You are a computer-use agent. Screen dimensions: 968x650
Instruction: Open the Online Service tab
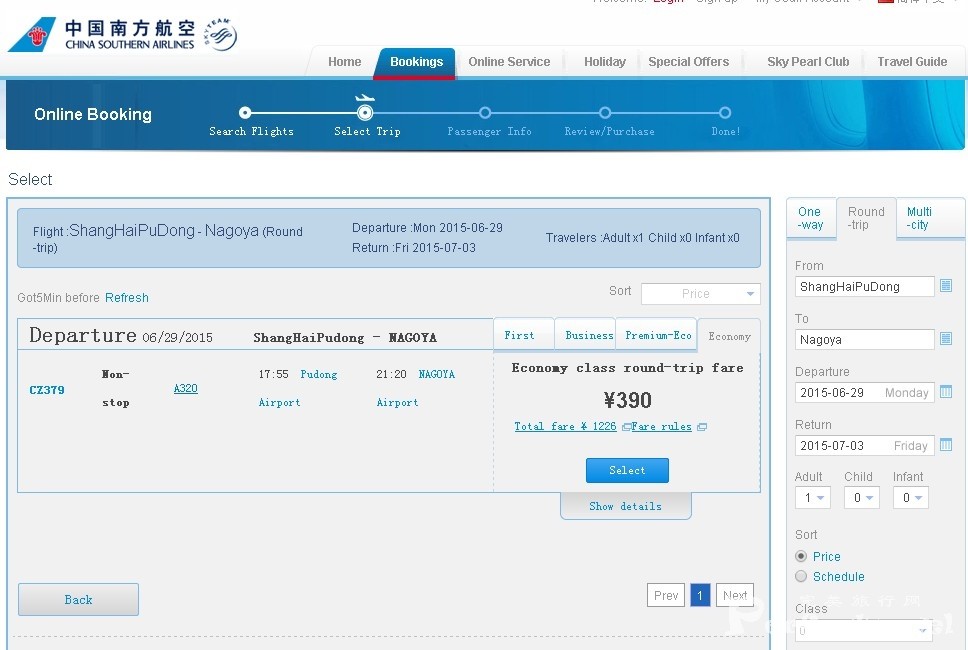pos(509,62)
